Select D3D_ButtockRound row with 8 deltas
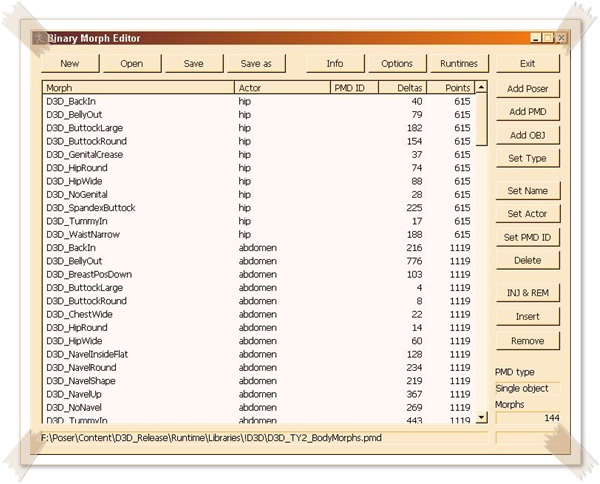Screen dimensions: 600x484 tap(259, 301)
